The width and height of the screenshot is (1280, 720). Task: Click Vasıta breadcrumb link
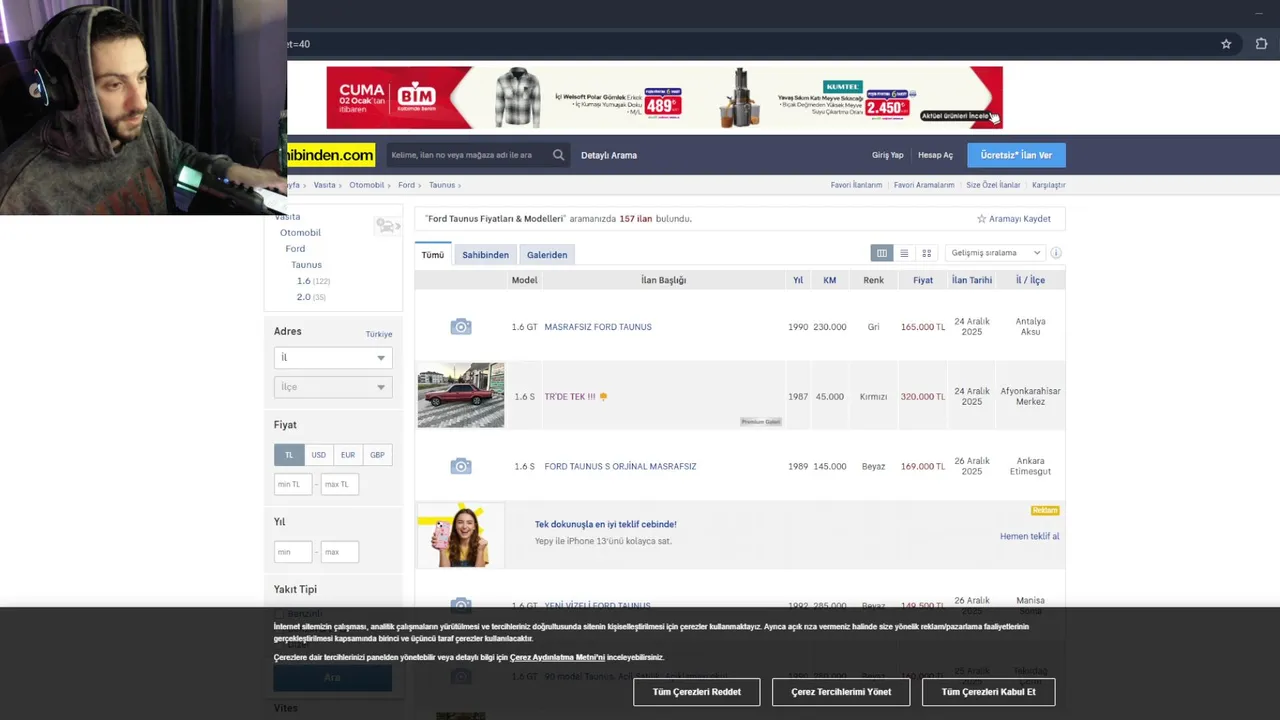[x=324, y=185]
